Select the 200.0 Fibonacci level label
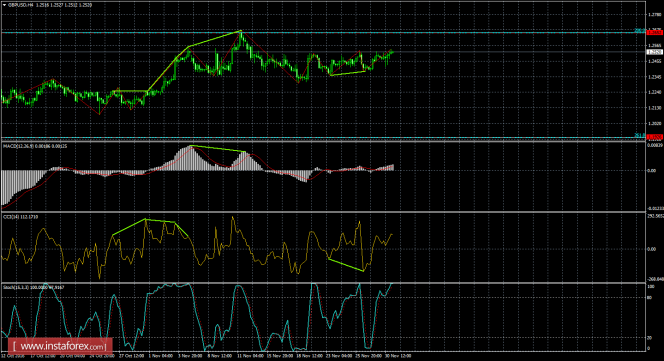Image resolution: width=664 pixels, height=361 pixels. tap(640, 31)
